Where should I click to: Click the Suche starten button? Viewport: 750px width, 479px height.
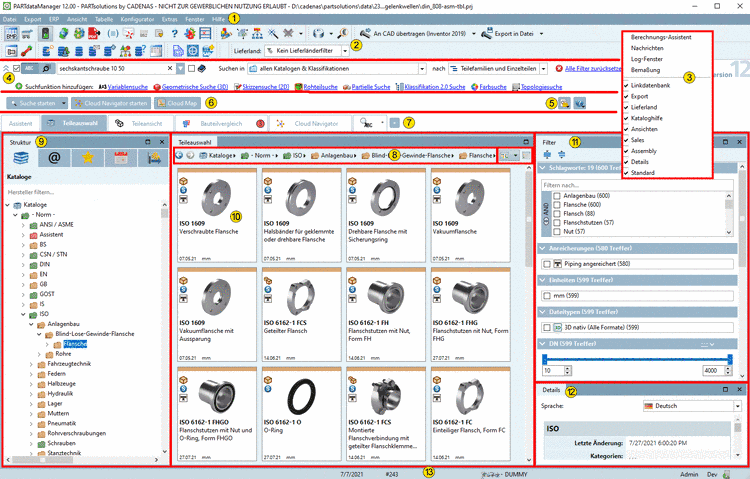[33, 103]
